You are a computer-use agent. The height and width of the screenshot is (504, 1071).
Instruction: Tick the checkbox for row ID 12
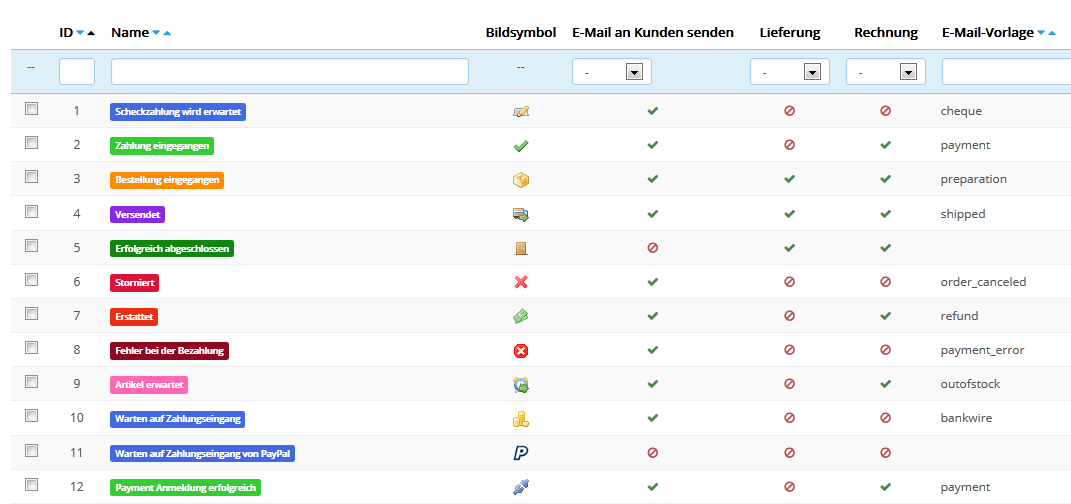31,484
